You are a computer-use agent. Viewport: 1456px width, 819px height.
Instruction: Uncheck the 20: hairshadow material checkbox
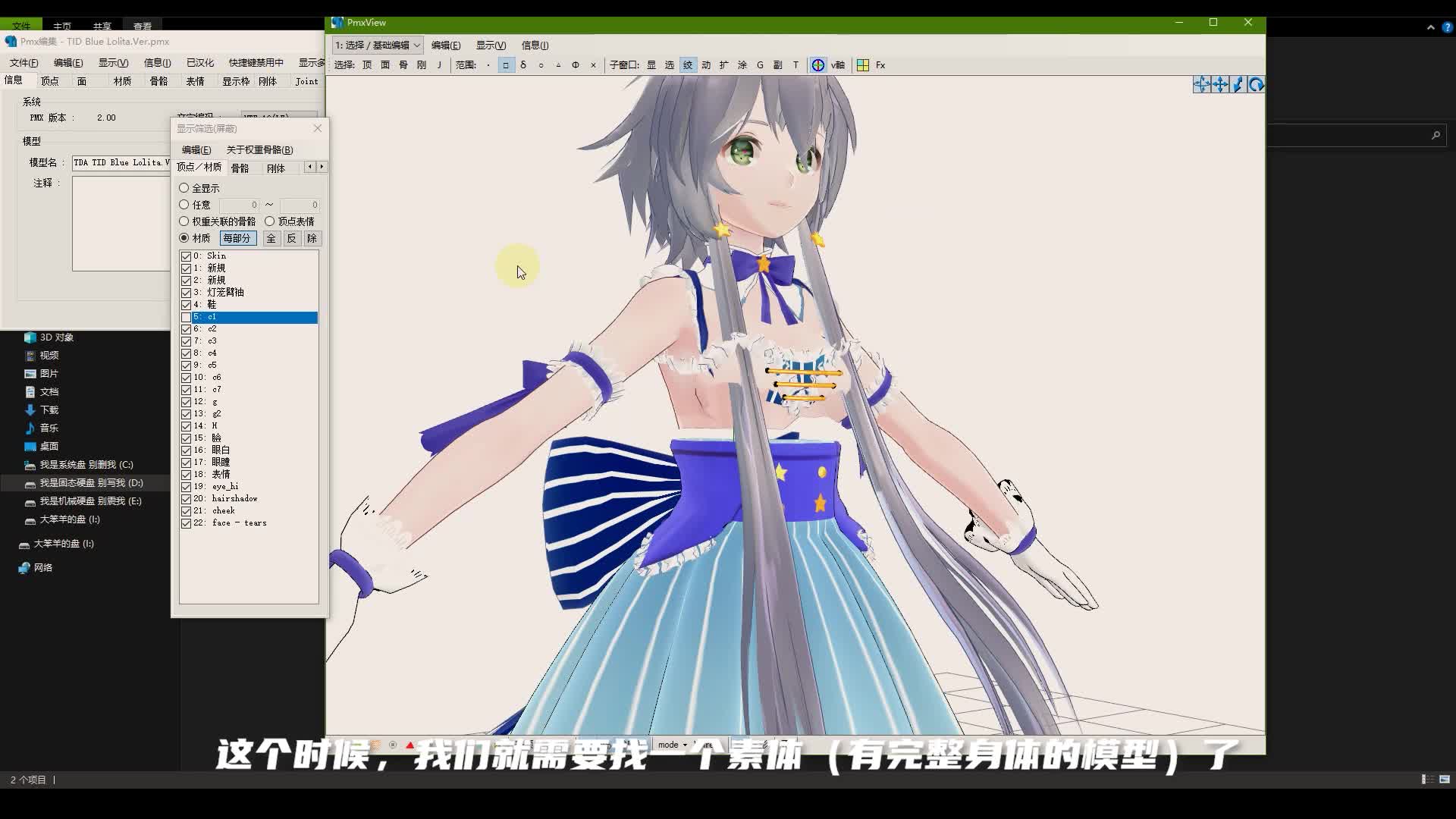[186, 499]
